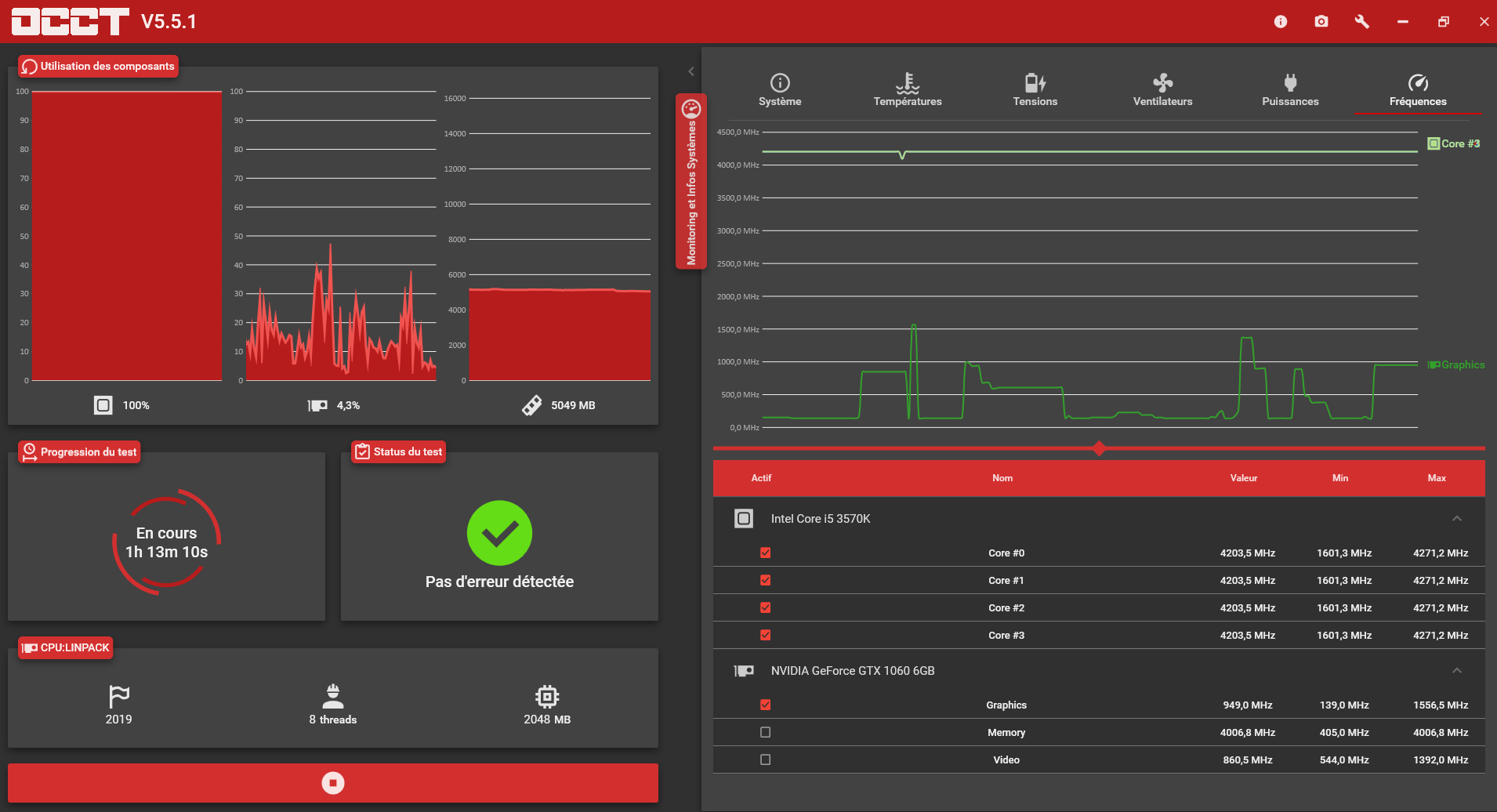Stop the running test with the stop button

tap(333, 783)
